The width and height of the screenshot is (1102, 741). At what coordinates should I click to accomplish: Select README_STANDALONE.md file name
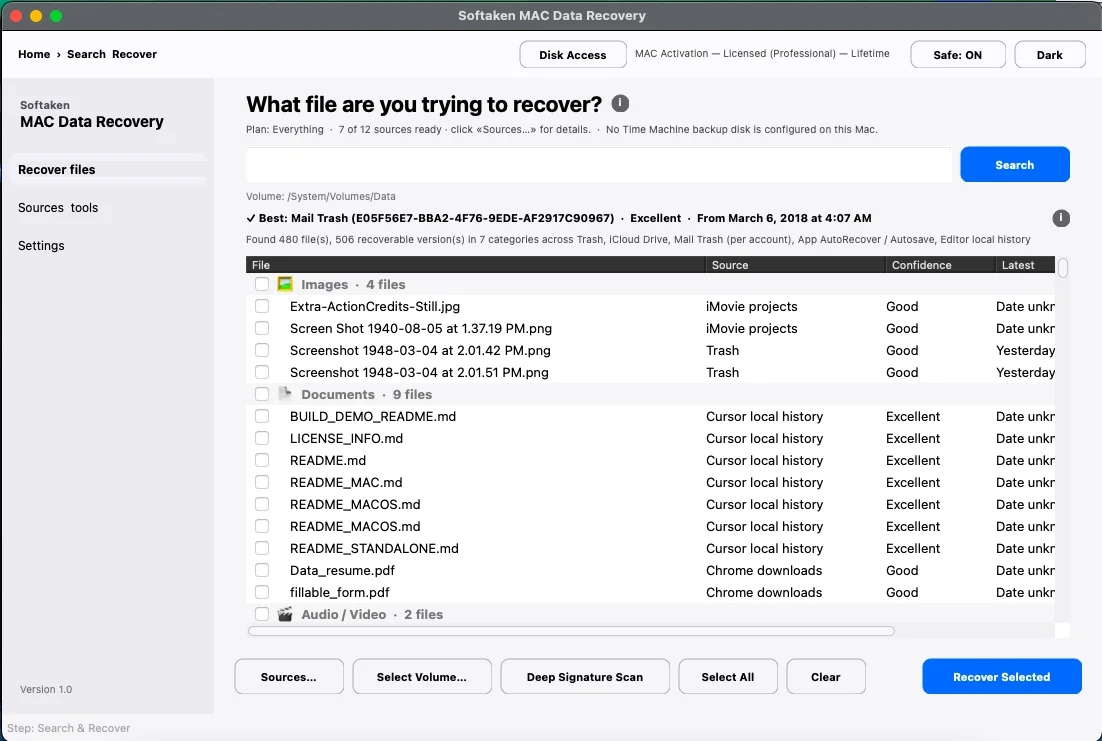click(x=374, y=548)
